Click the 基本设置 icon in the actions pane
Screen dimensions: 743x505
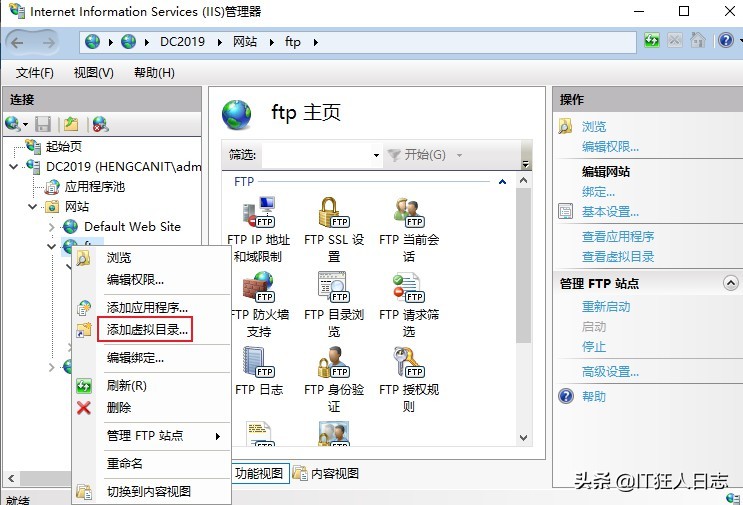coord(565,211)
